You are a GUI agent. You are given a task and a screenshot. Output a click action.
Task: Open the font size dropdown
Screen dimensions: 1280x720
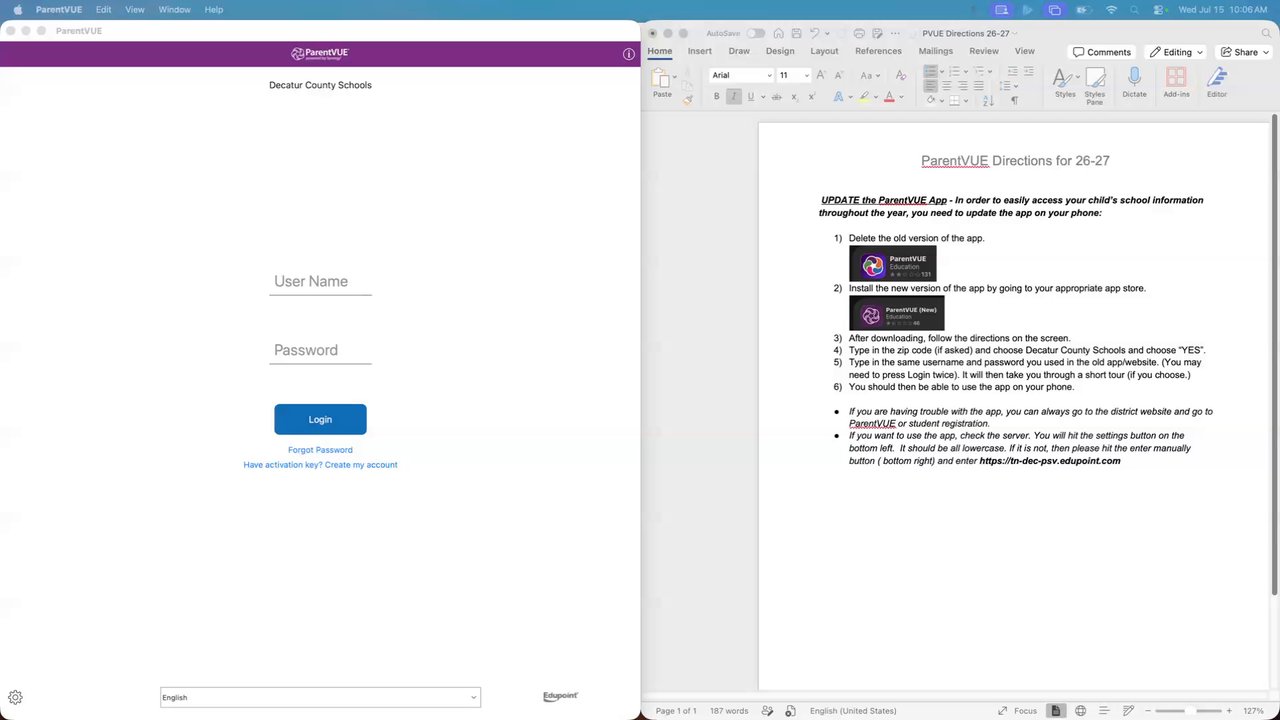tap(806, 75)
